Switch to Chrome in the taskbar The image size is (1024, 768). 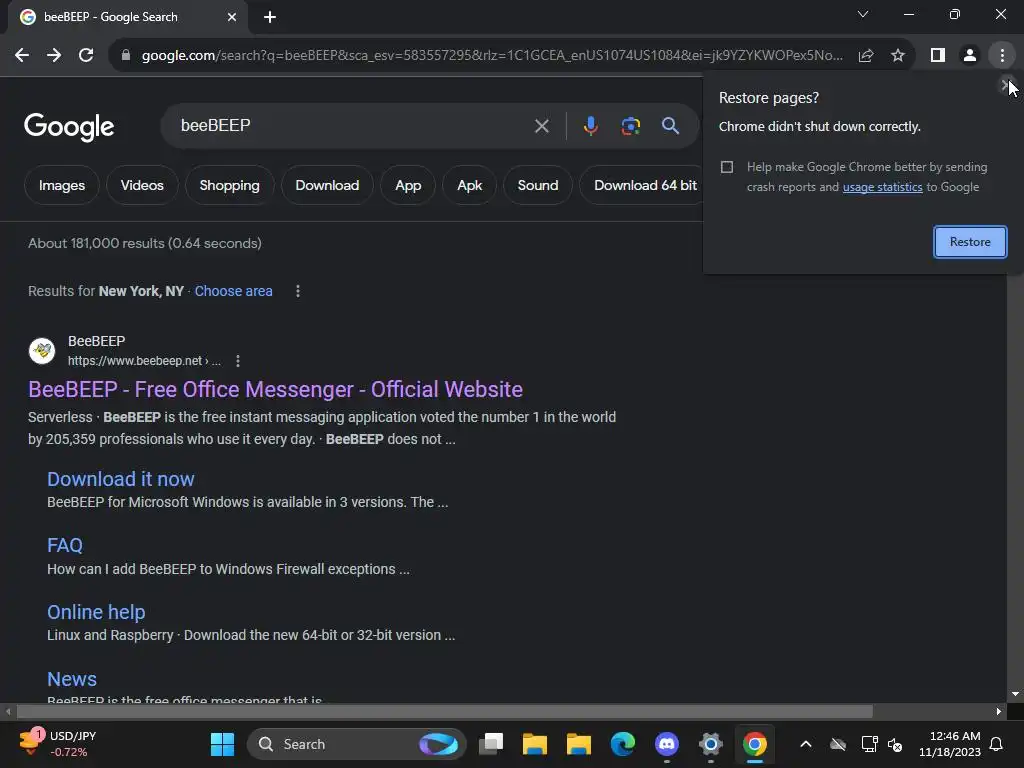[754, 744]
